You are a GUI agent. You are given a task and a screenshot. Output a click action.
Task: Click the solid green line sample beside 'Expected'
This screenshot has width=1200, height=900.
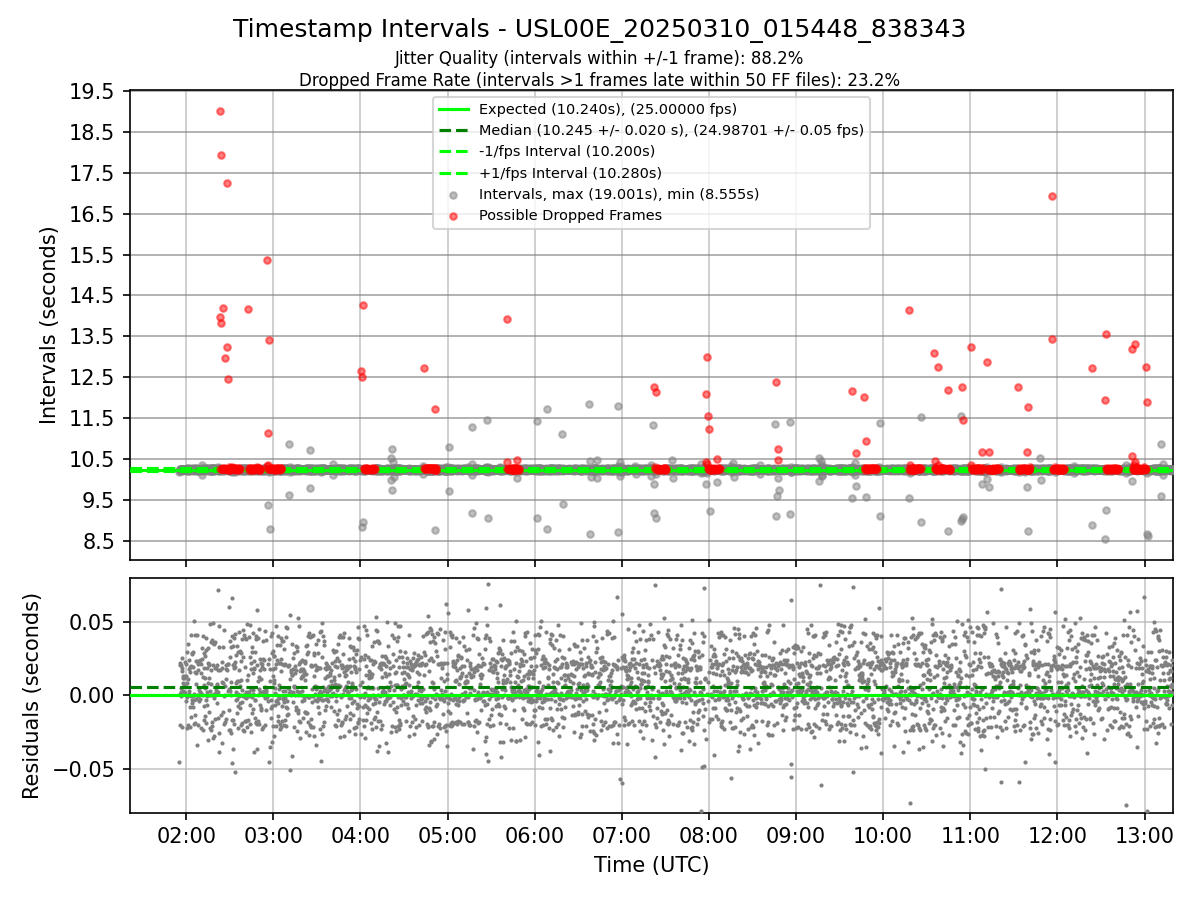(x=454, y=109)
